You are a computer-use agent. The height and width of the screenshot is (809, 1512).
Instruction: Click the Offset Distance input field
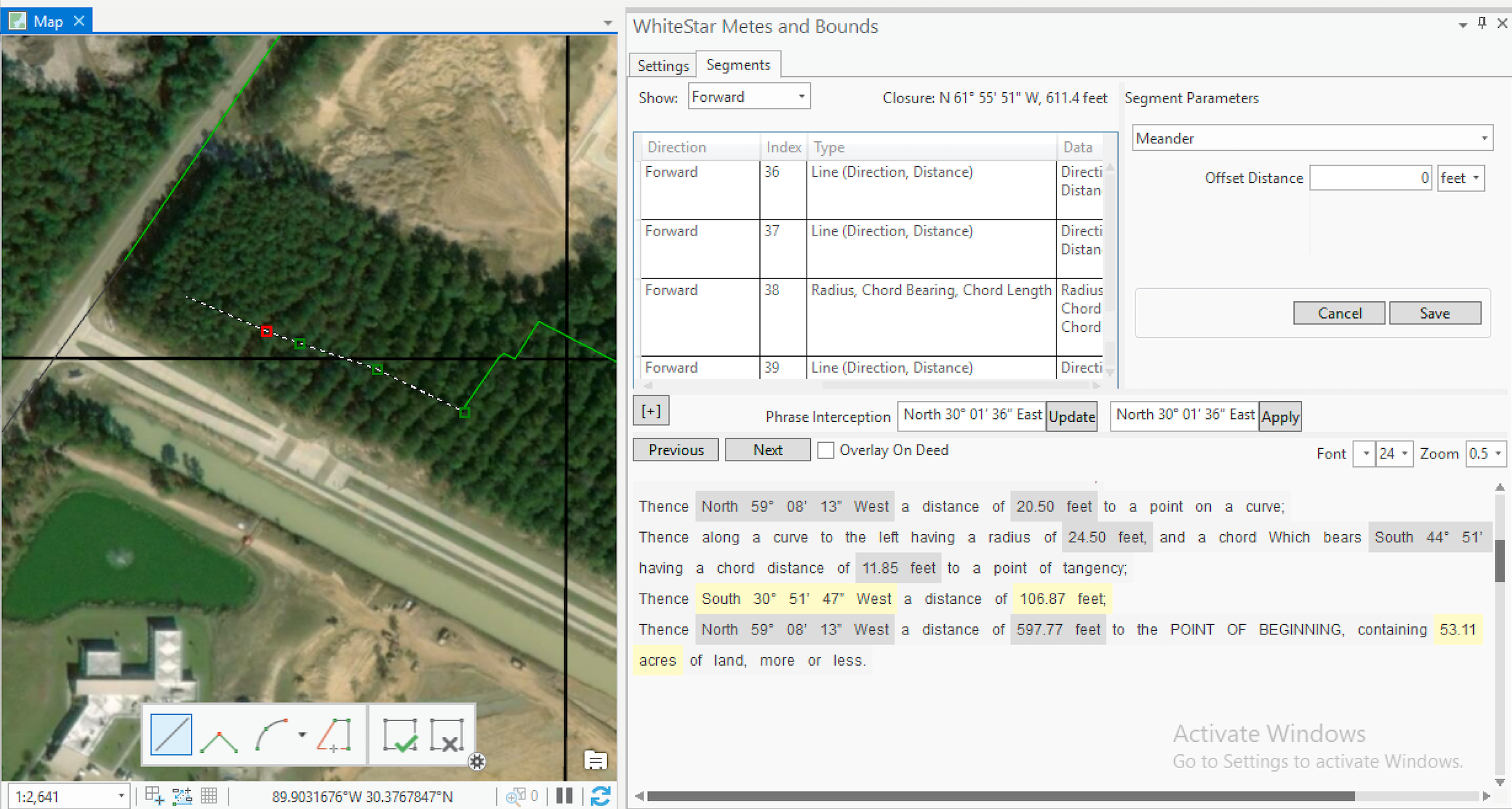(1370, 178)
